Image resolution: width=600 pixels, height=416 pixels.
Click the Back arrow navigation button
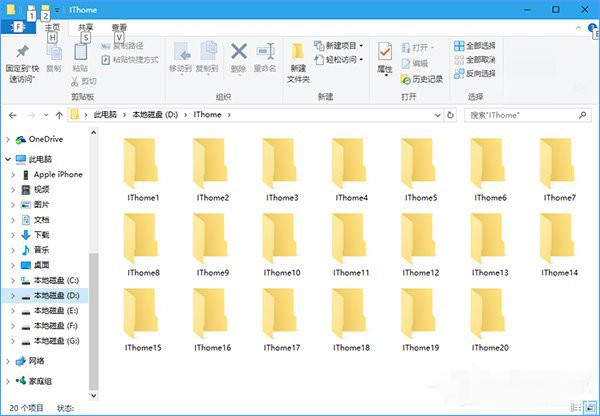click(11, 115)
